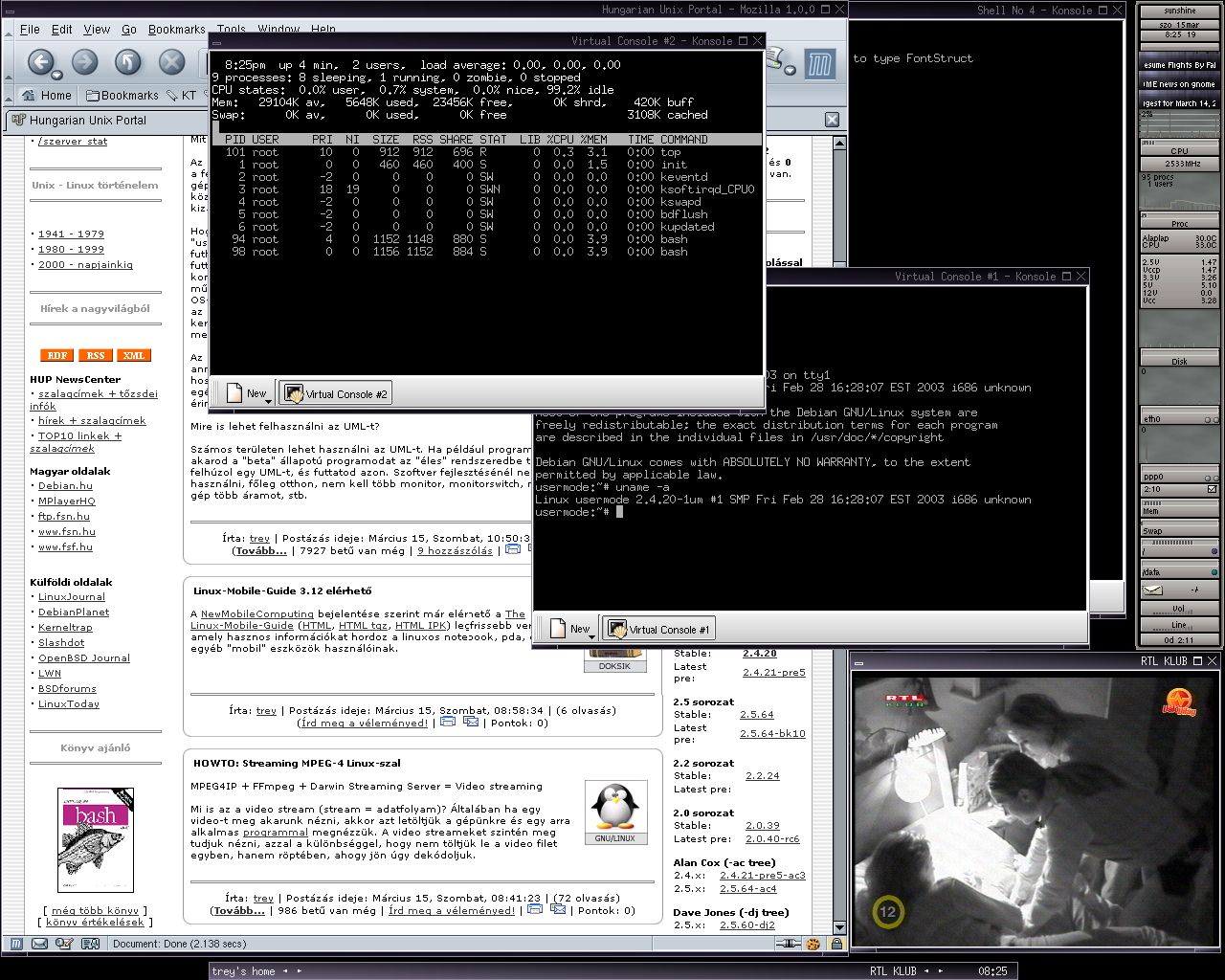This screenshot has width=1225, height=980.
Task: Click the RSS feed badge
Action: [96, 355]
